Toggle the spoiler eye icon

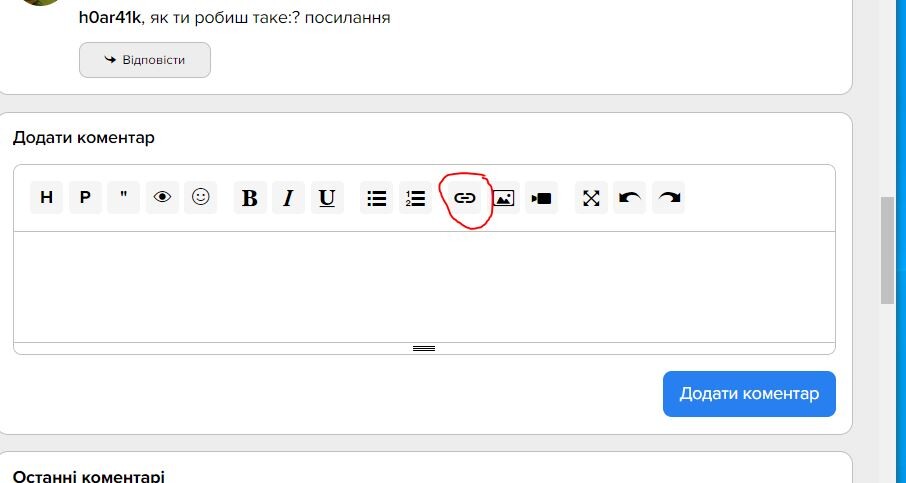coord(162,198)
